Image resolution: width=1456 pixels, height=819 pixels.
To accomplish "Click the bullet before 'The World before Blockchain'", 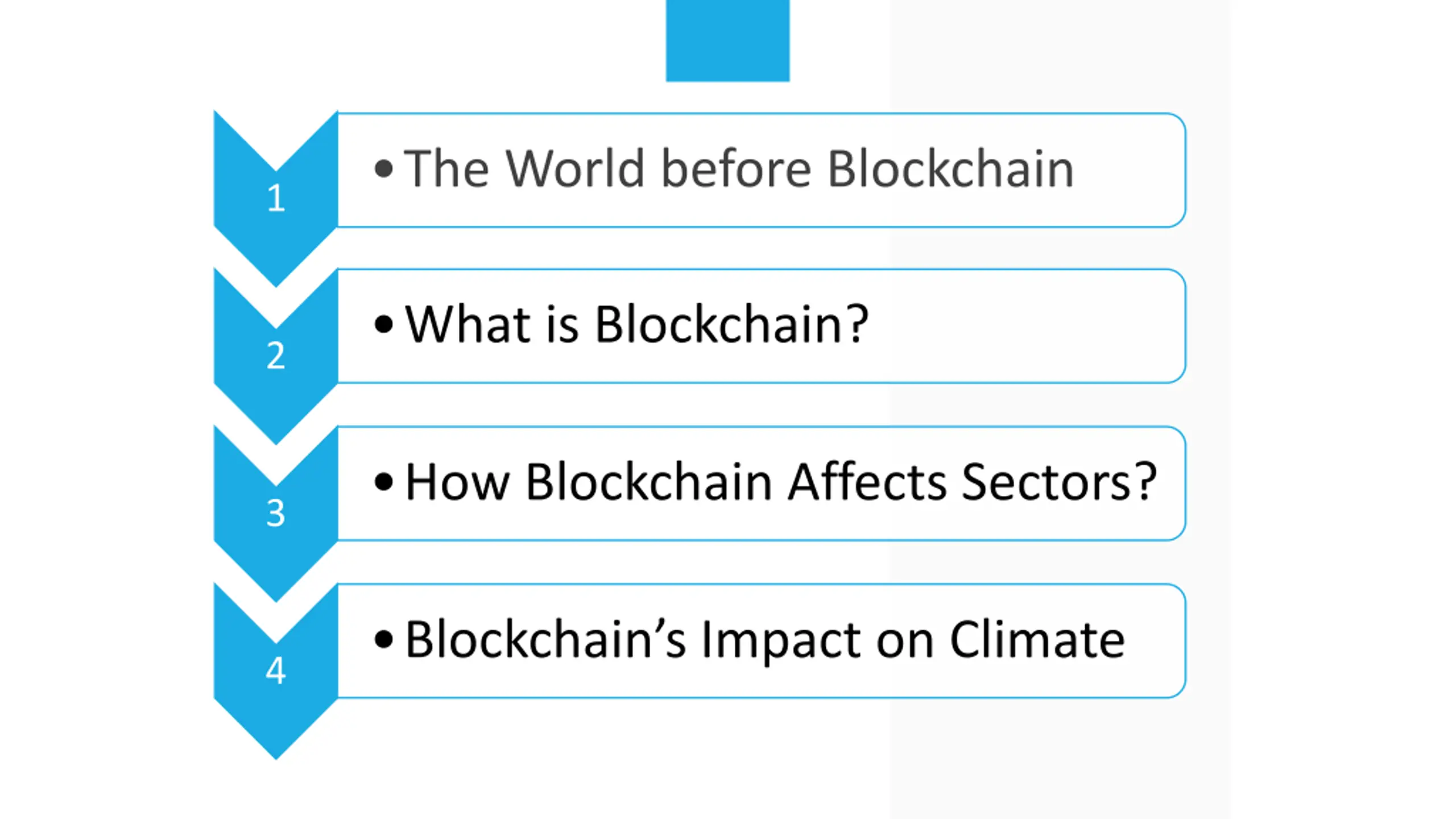I will (384, 168).
